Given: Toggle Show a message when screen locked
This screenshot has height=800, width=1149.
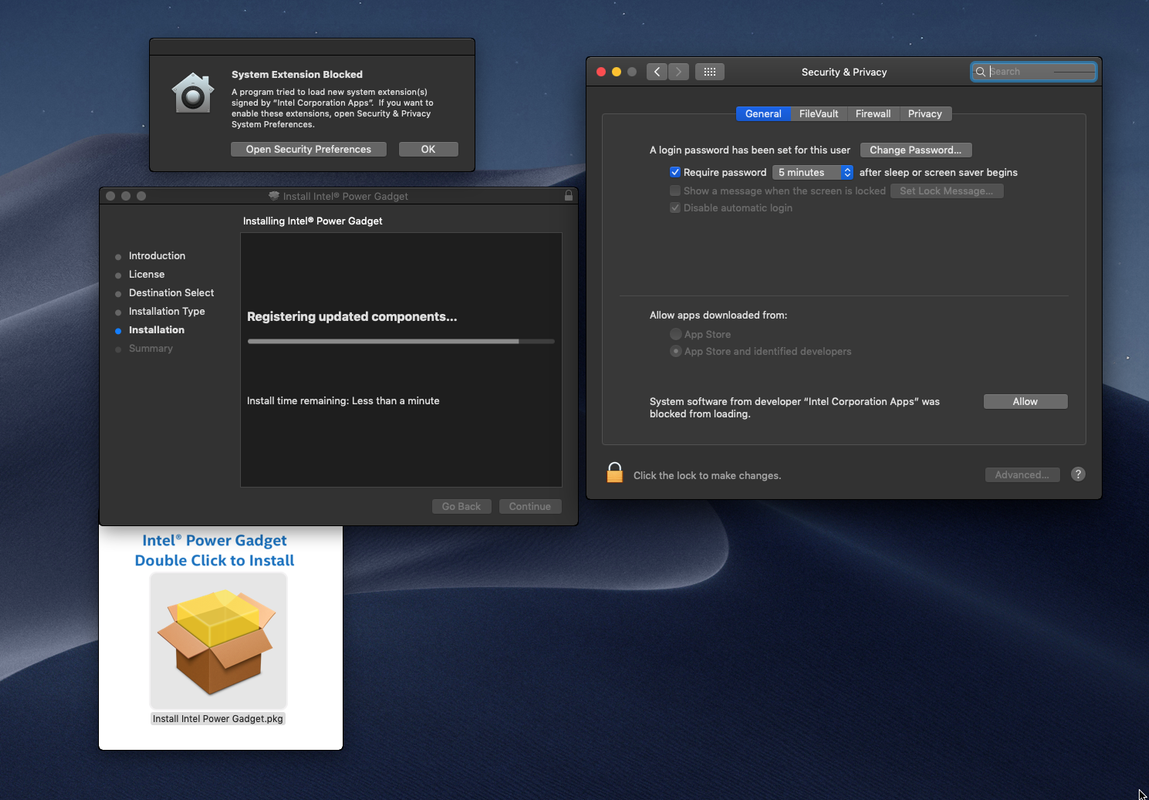Looking at the screenshot, I should tap(675, 190).
